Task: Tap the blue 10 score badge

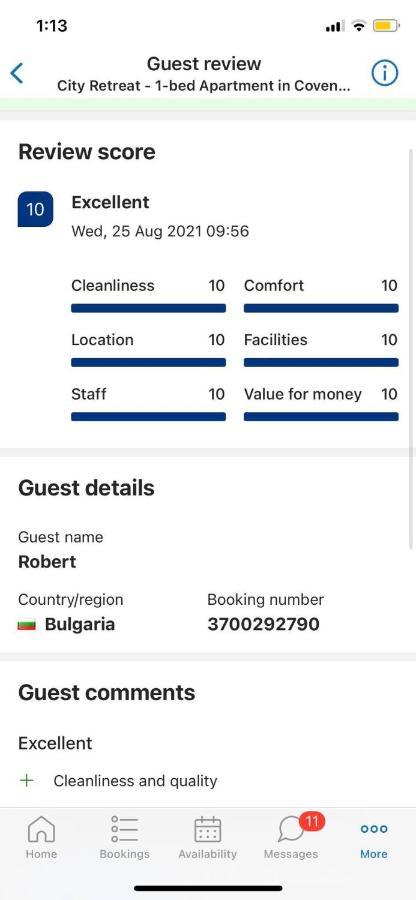Action: pyautogui.click(x=36, y=209)
